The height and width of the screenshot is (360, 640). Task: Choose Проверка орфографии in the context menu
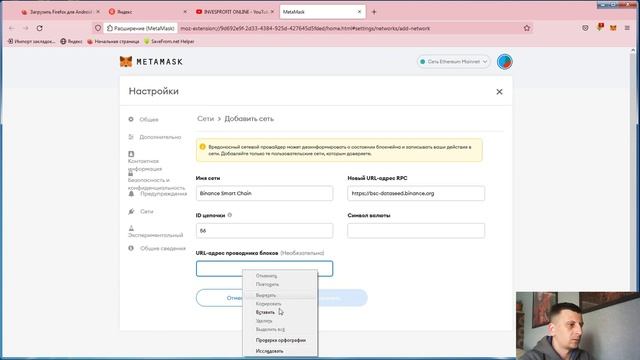tap(280, 340)
